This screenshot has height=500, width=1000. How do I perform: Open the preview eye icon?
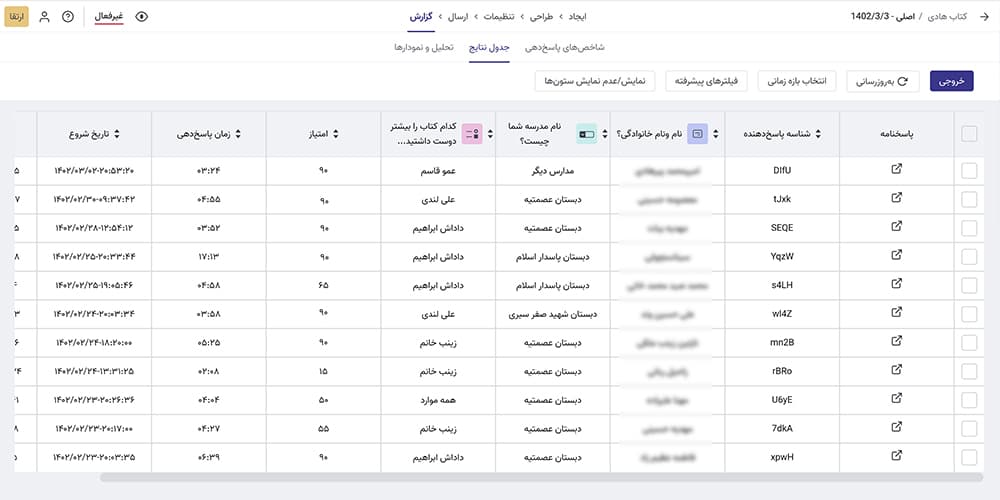[141, 17]
